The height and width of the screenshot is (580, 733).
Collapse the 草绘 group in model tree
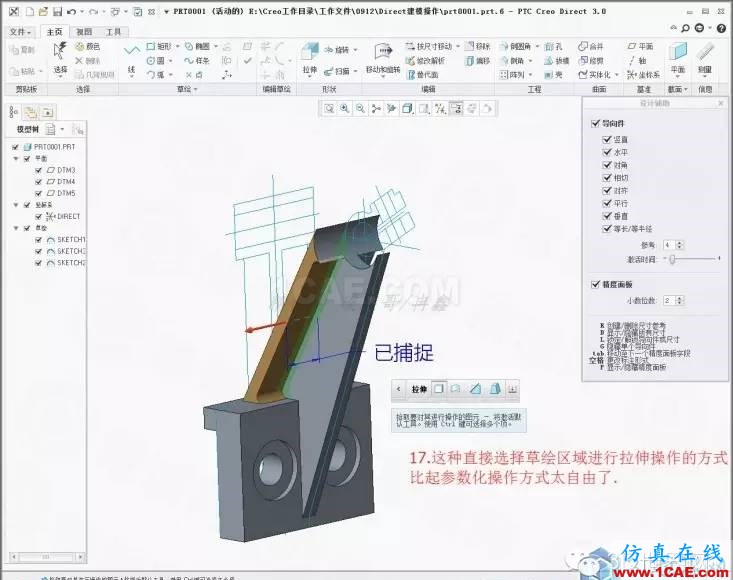tap(16, 228)
